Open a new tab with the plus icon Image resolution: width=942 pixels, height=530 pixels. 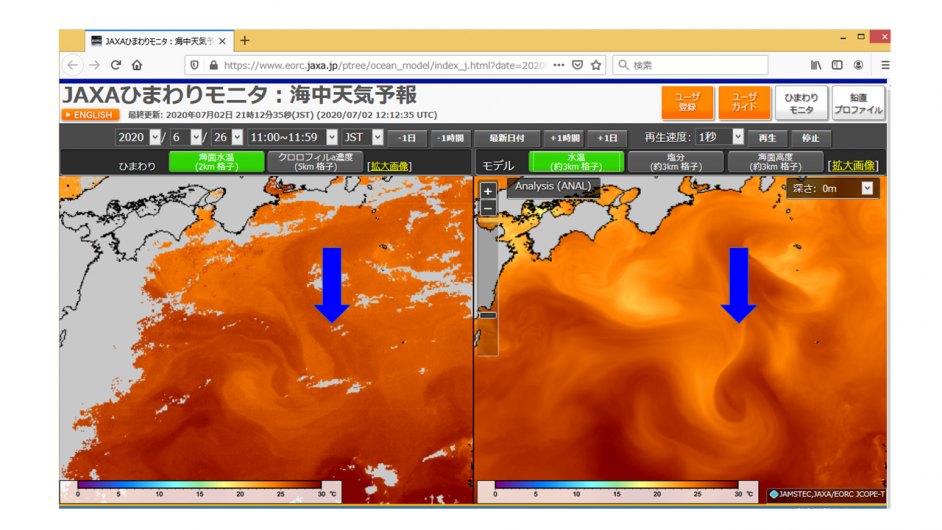tap(245, 41)
